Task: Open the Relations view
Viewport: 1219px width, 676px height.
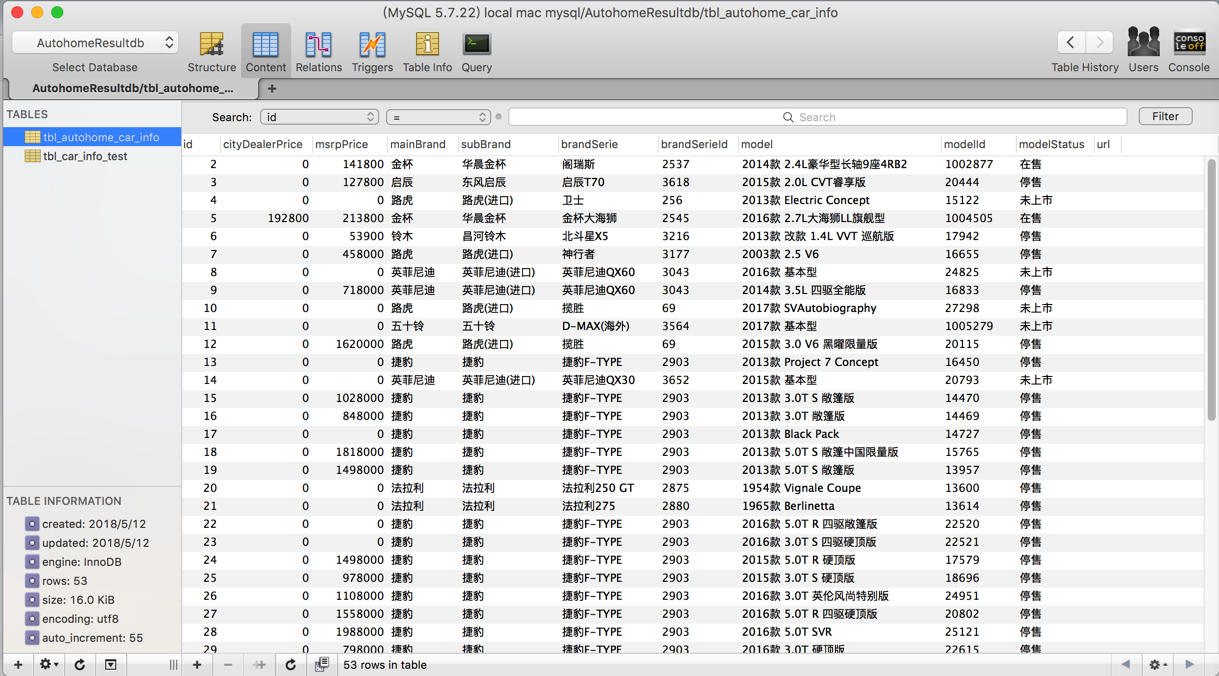Action: tap(318, 51)
